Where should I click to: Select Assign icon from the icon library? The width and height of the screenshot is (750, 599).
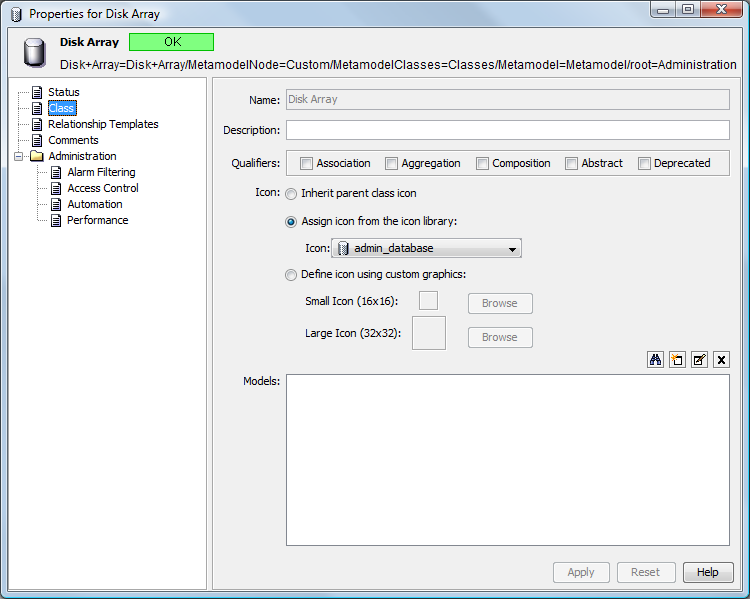291,222
